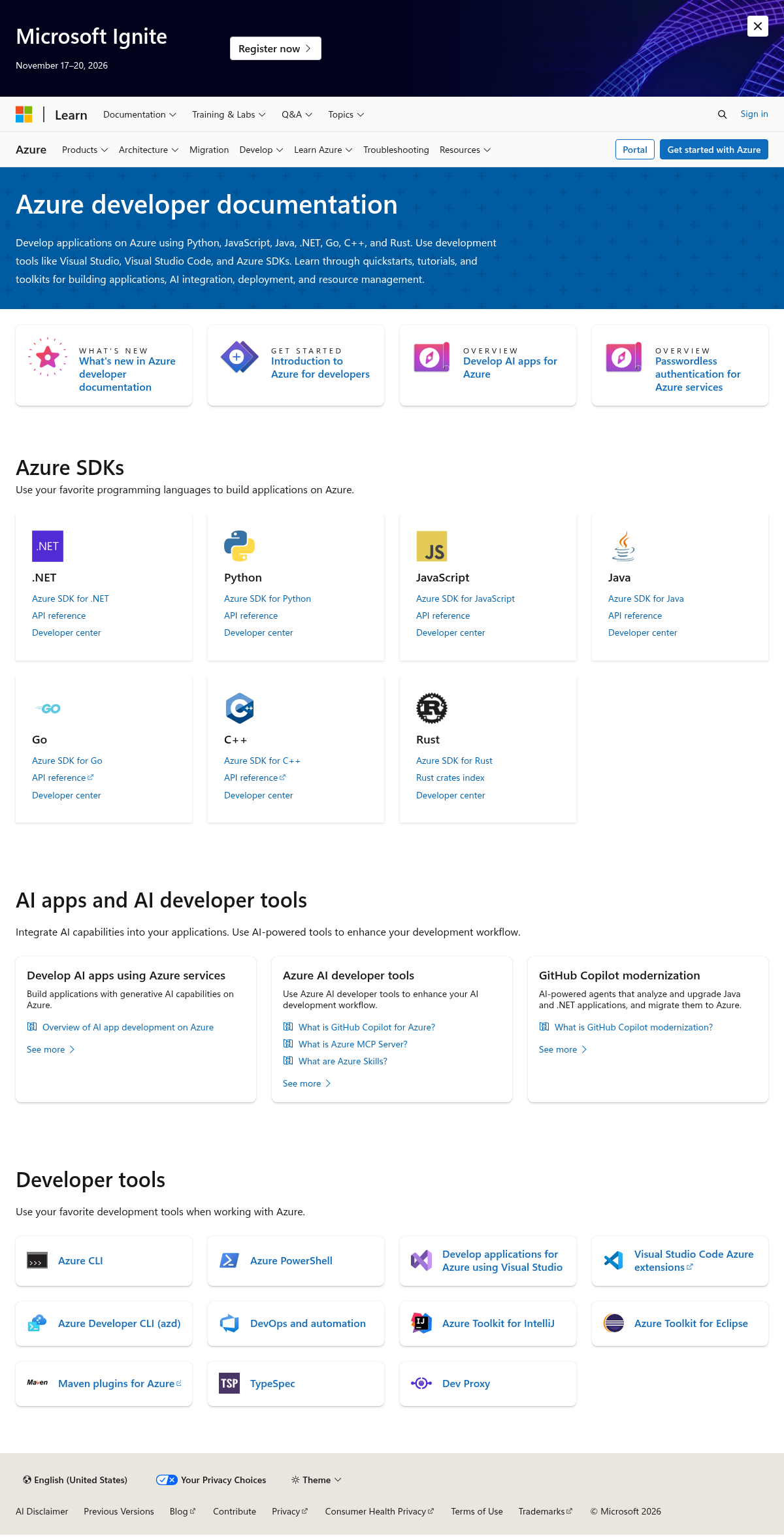The height and width of the screenshot is (1540, 784).
Task: Click the Visual Studio purple icon
Action: [421, 1260]
